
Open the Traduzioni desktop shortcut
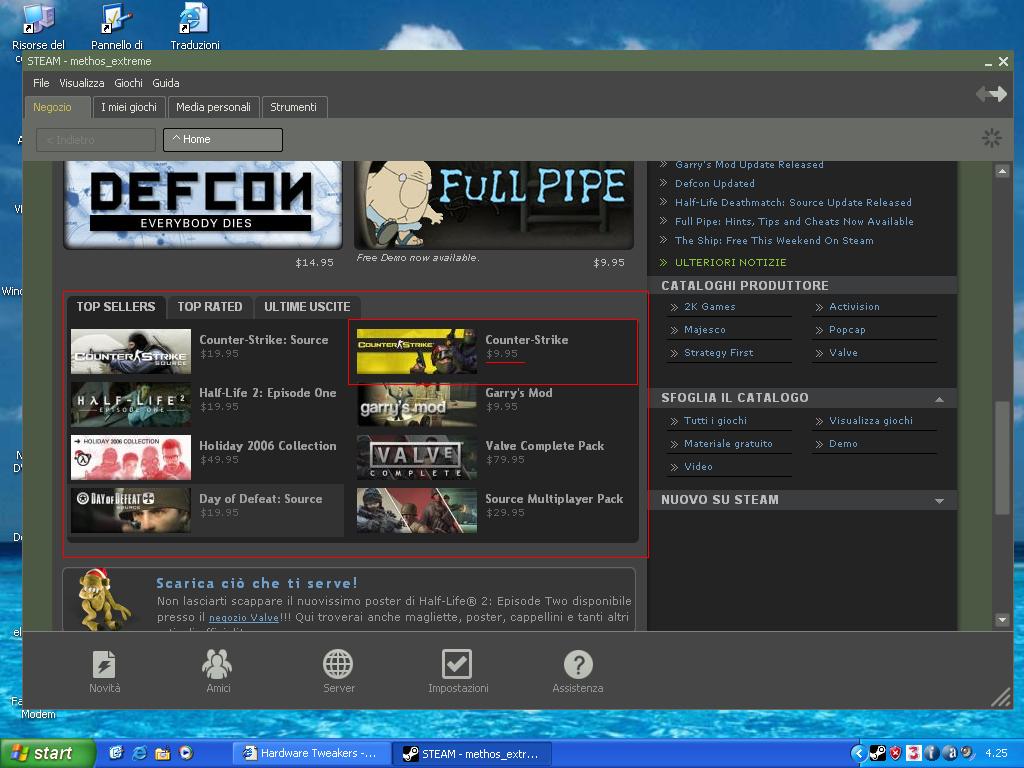point(195,26)
